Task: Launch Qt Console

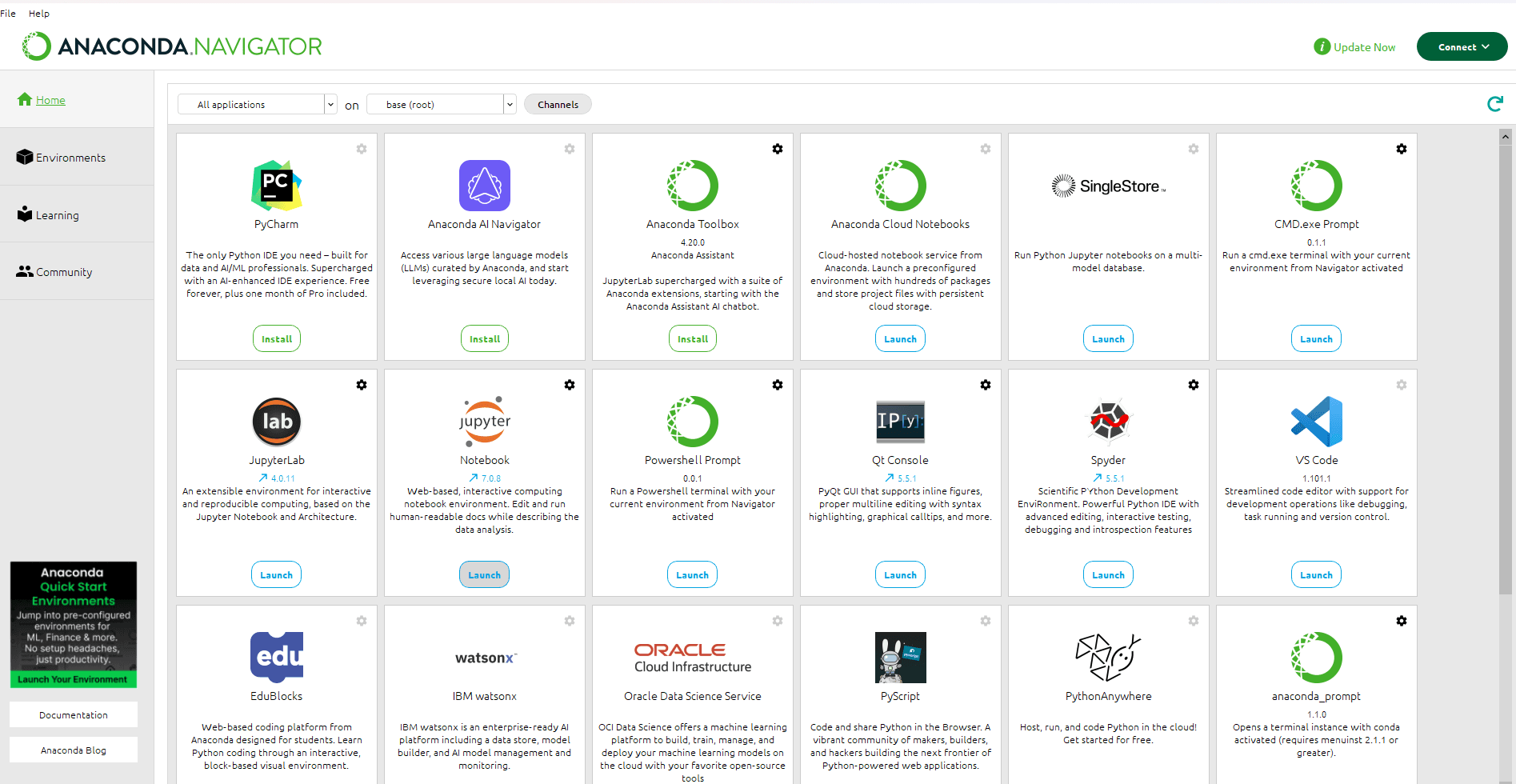Action: click(x=901, y=574)
